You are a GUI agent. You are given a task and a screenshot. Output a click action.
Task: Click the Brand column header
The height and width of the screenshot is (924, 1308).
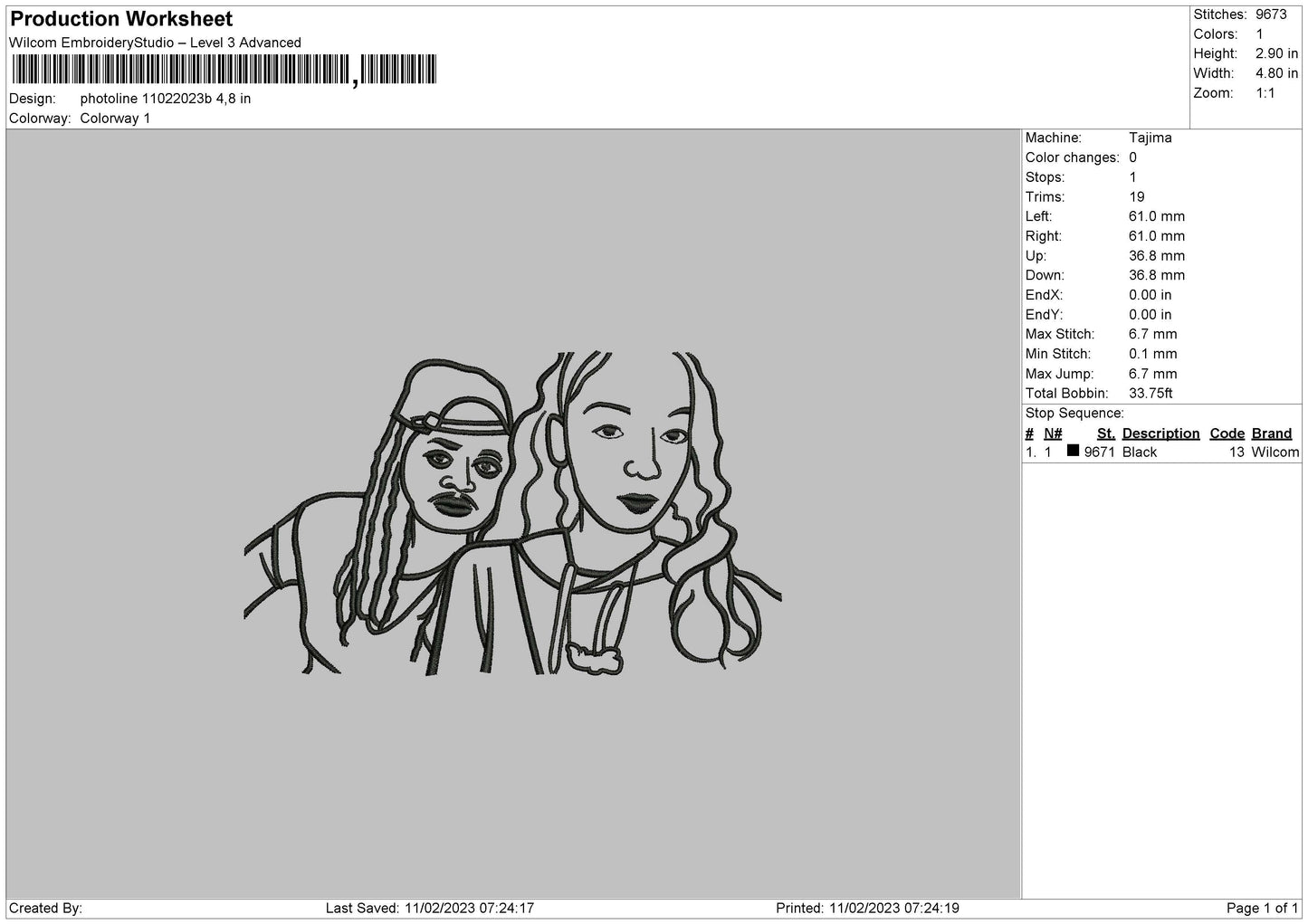pos(1272,433)
